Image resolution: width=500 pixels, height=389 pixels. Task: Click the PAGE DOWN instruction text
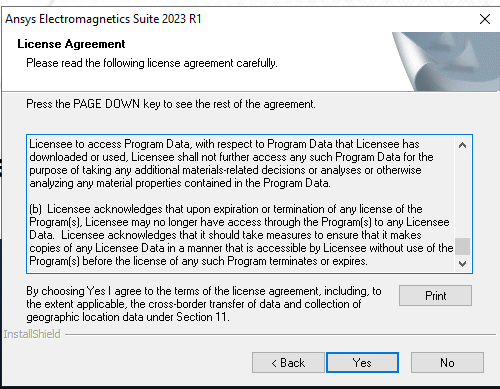click(171, 104)
